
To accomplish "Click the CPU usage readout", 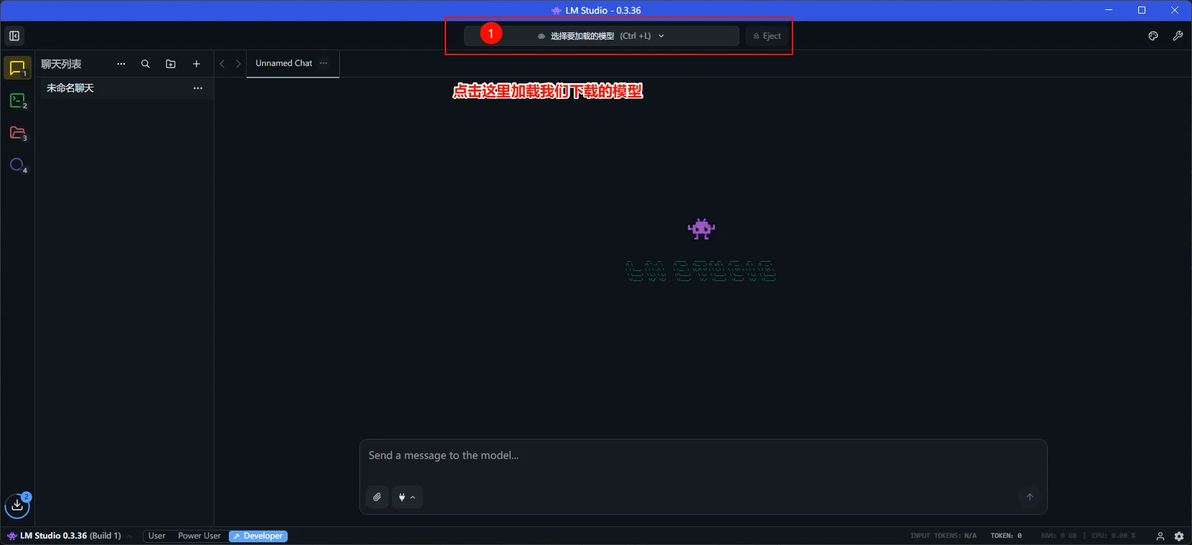I will tap(1113, 536).
